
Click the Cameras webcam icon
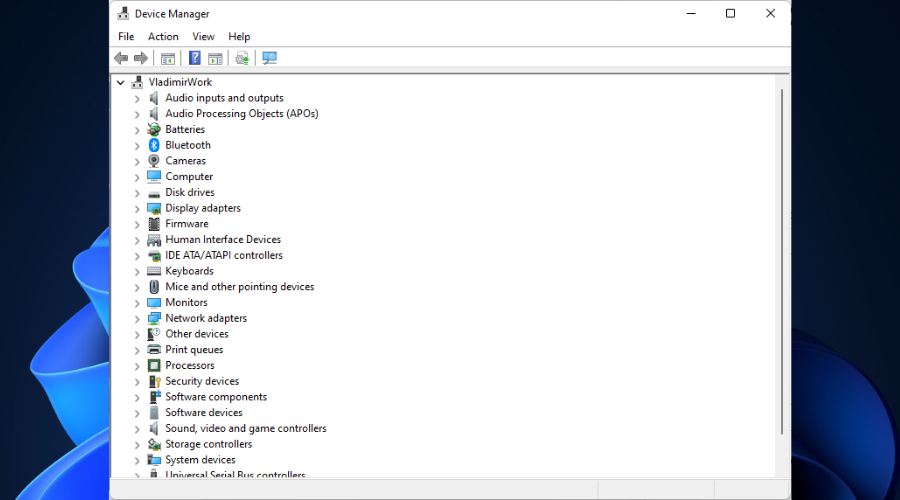pos(154,161)
